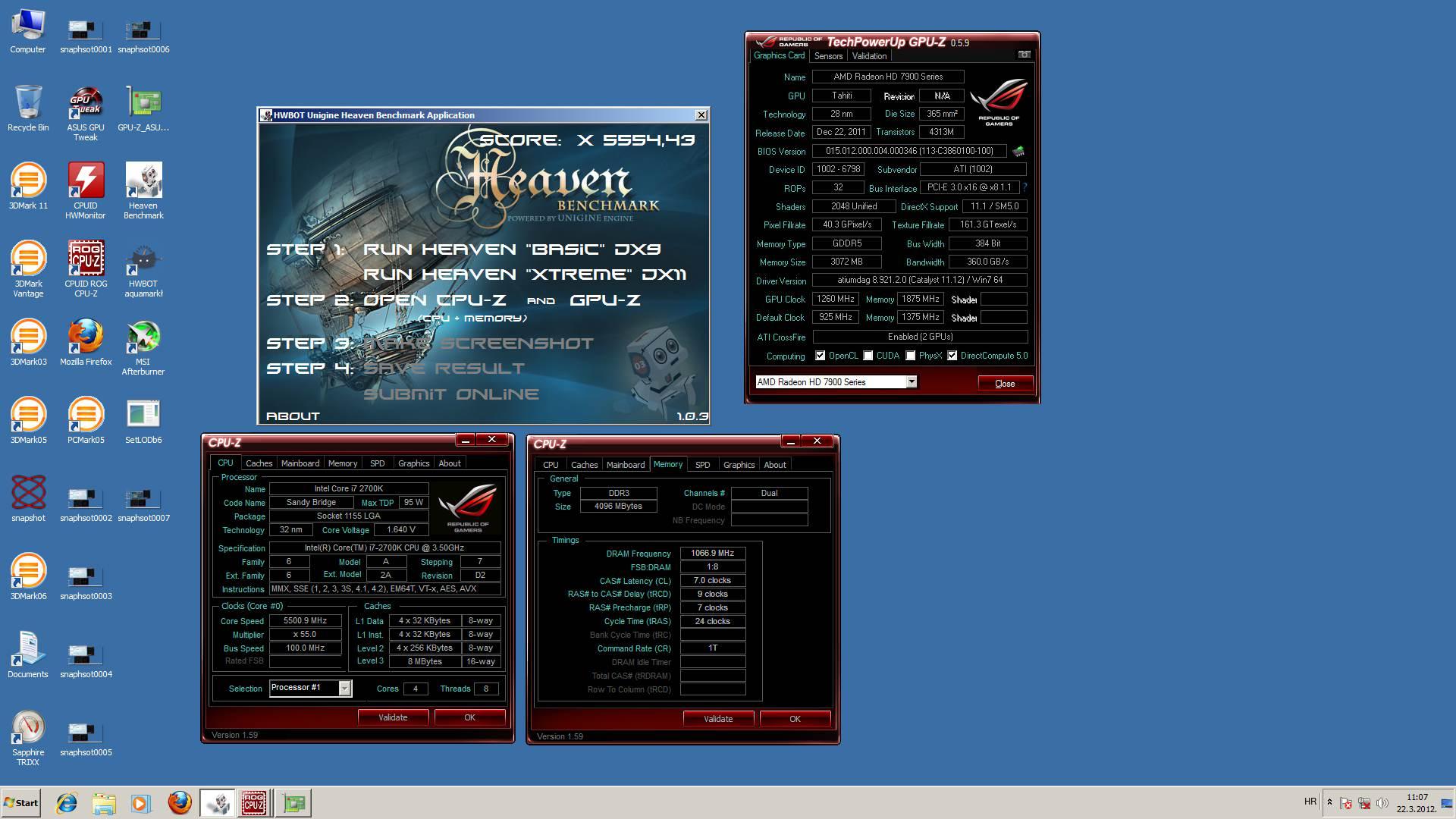1456x819 pixels.
Task: Open Windows Start menu
Action: point(21,802)
